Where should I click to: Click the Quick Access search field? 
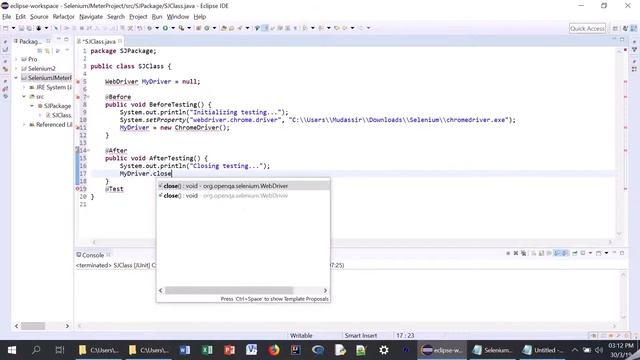click(x=587, y=28)
